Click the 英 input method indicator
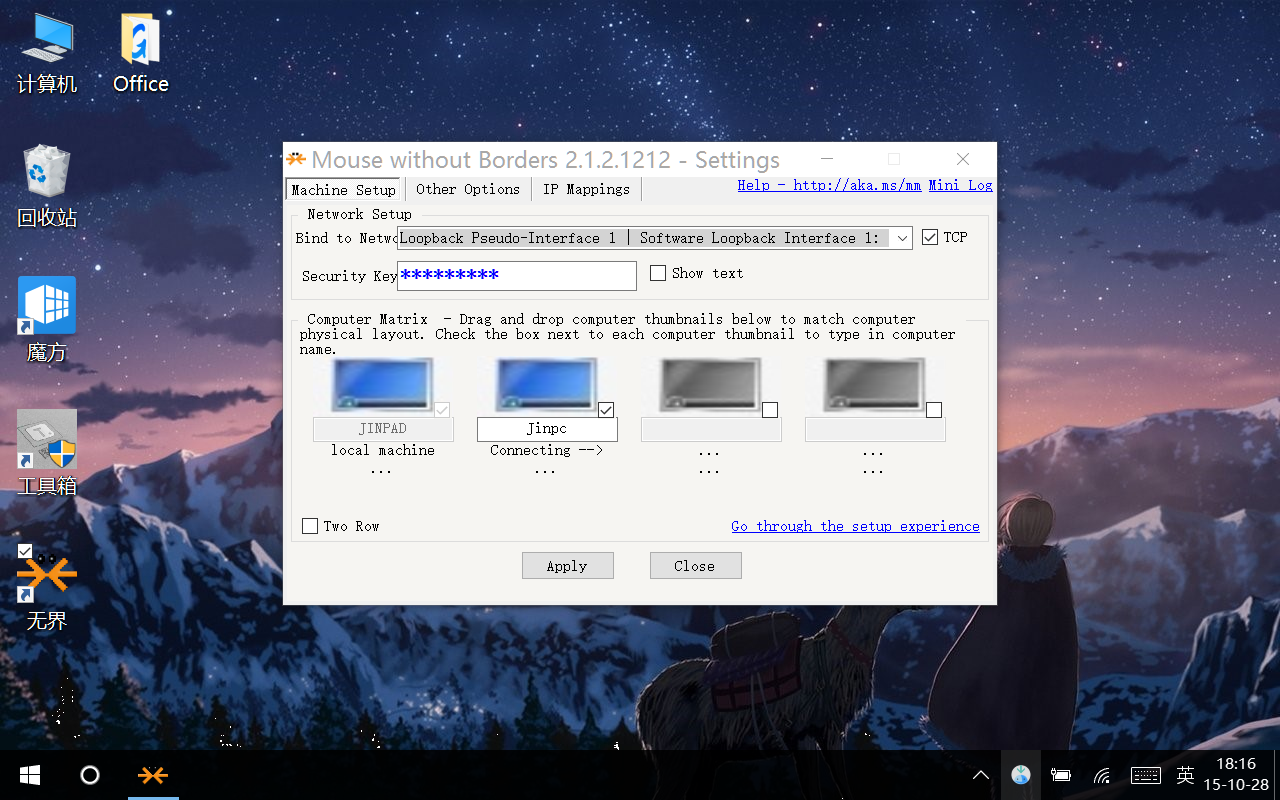The image size is (1280, 800). coord(1185,775)
